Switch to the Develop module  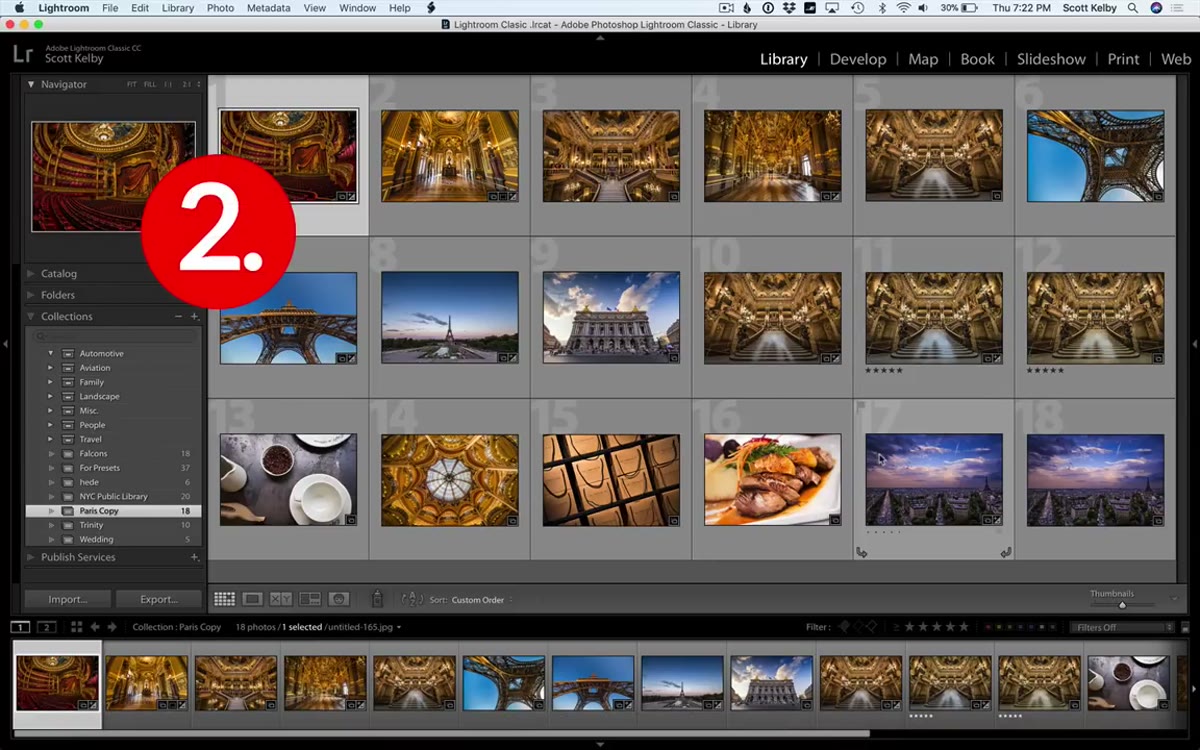click(x=858, y=59)
